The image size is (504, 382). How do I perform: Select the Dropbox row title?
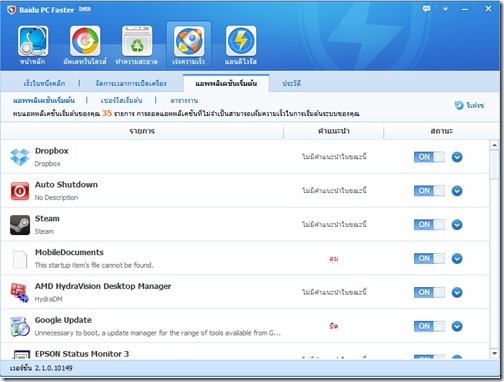click(x=52, y=151)
